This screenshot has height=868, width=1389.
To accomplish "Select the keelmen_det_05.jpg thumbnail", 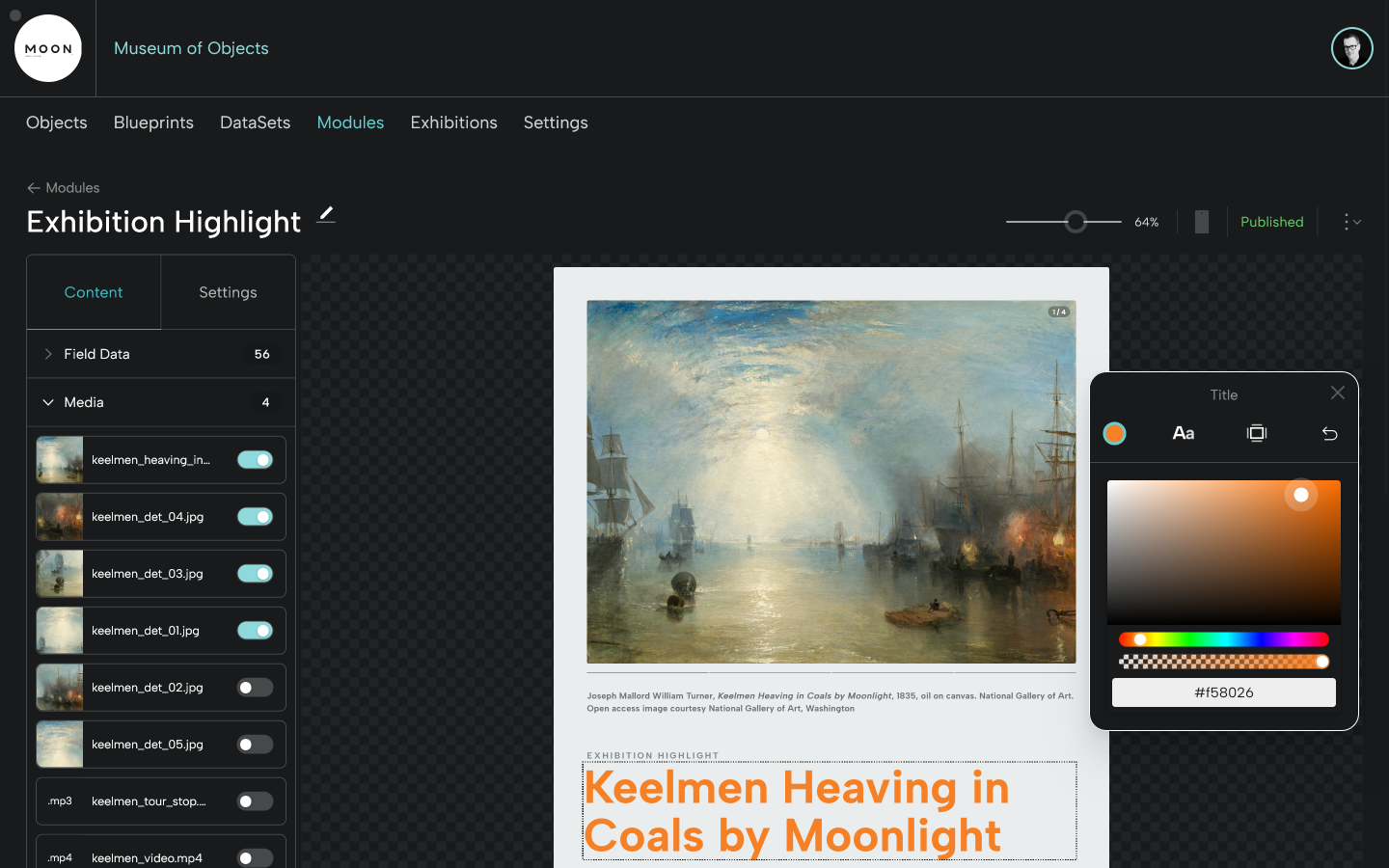I will [x=60, y=745].
